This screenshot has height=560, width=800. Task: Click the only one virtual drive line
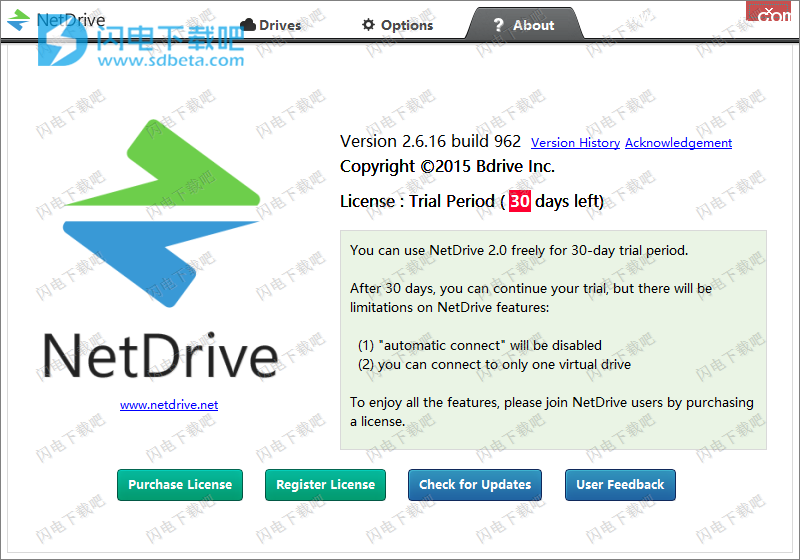[x=494, y=365]
